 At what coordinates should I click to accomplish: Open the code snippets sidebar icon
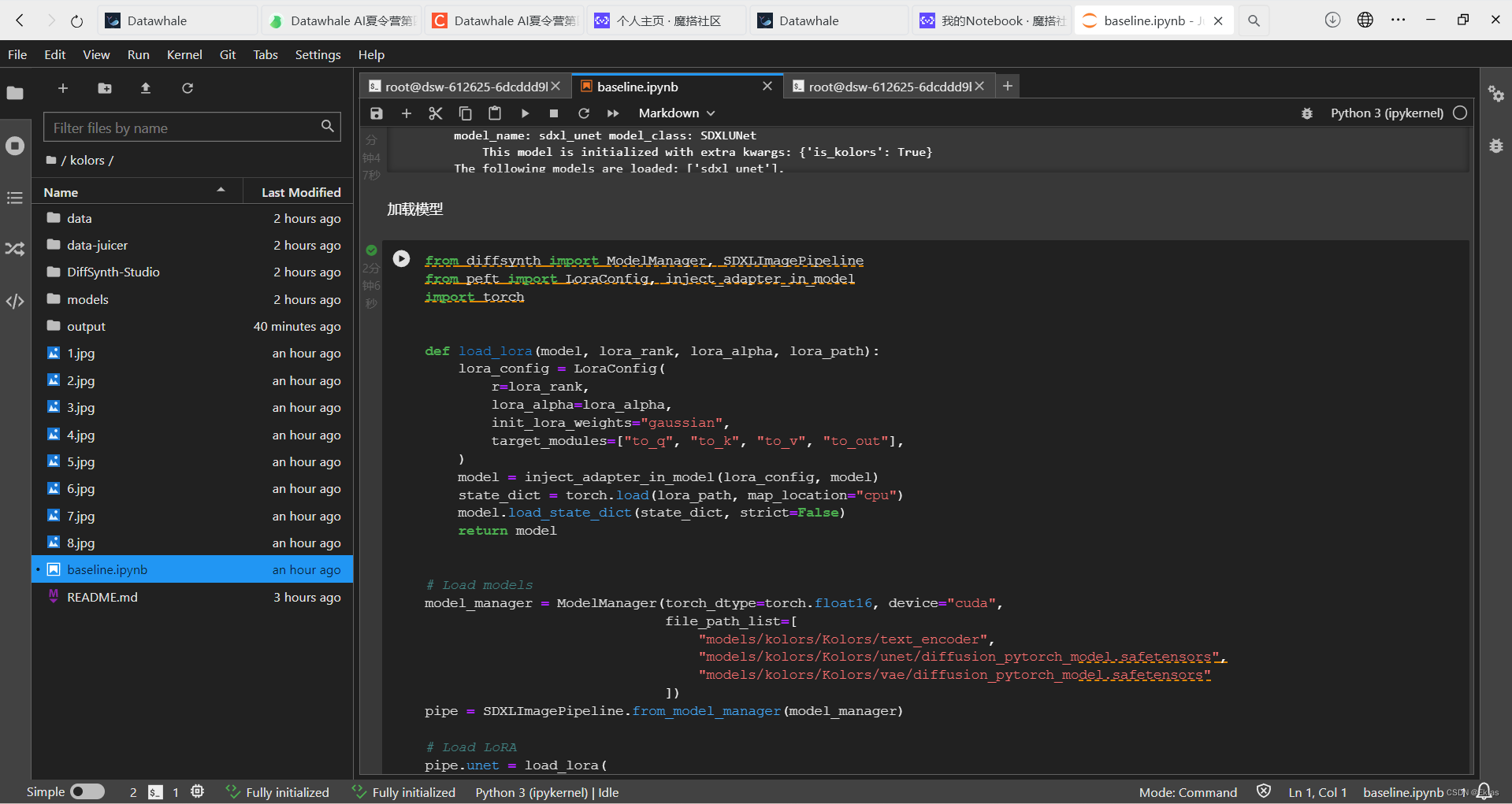[x=15, y=302]
